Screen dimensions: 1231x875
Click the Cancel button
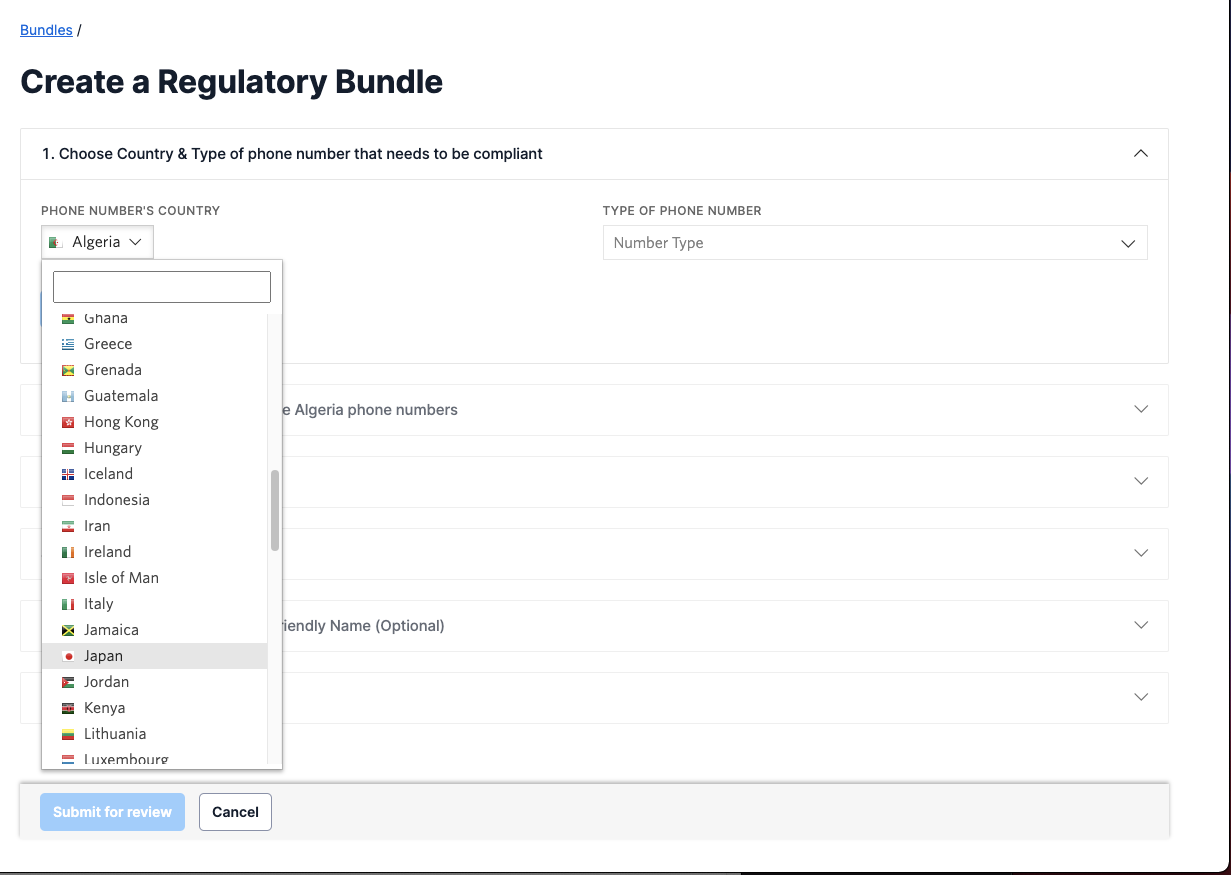point(235,812)
